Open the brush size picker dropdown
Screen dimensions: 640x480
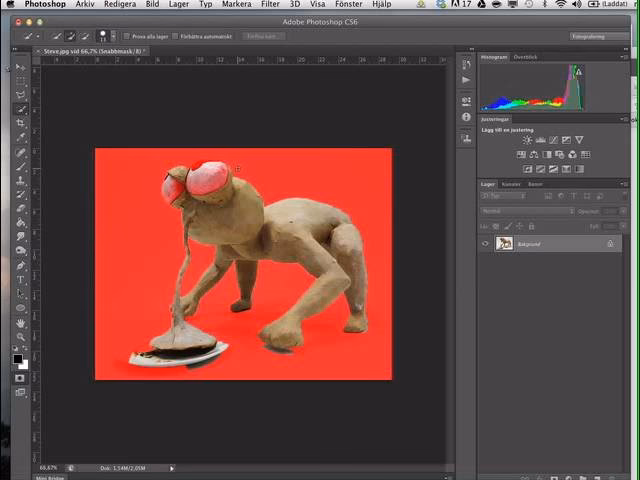103,36
